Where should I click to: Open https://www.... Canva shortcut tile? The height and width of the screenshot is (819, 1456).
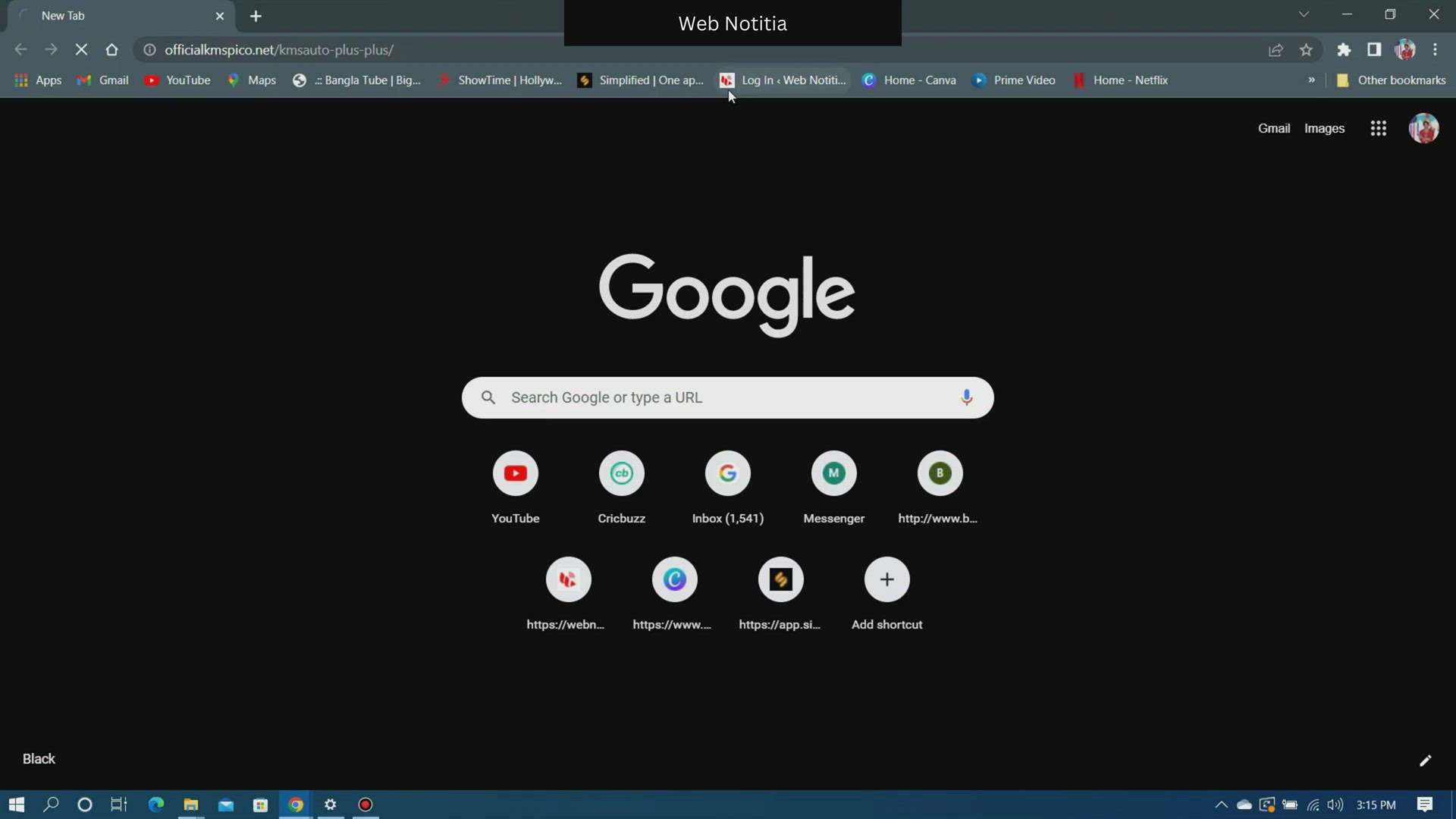pyautogui.click(x=675, y=594)
